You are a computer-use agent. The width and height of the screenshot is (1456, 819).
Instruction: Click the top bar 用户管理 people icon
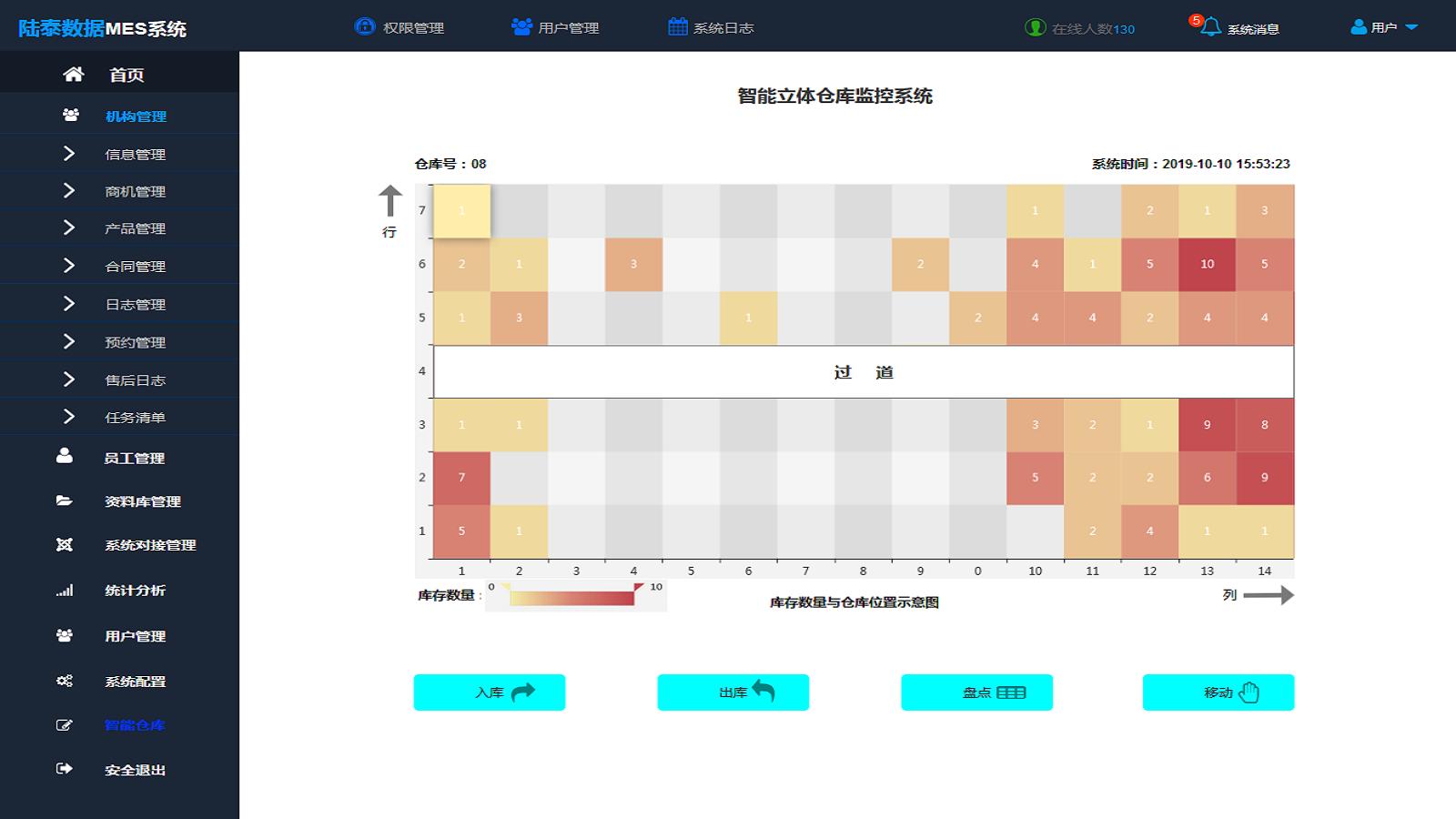tap(521, 26)
